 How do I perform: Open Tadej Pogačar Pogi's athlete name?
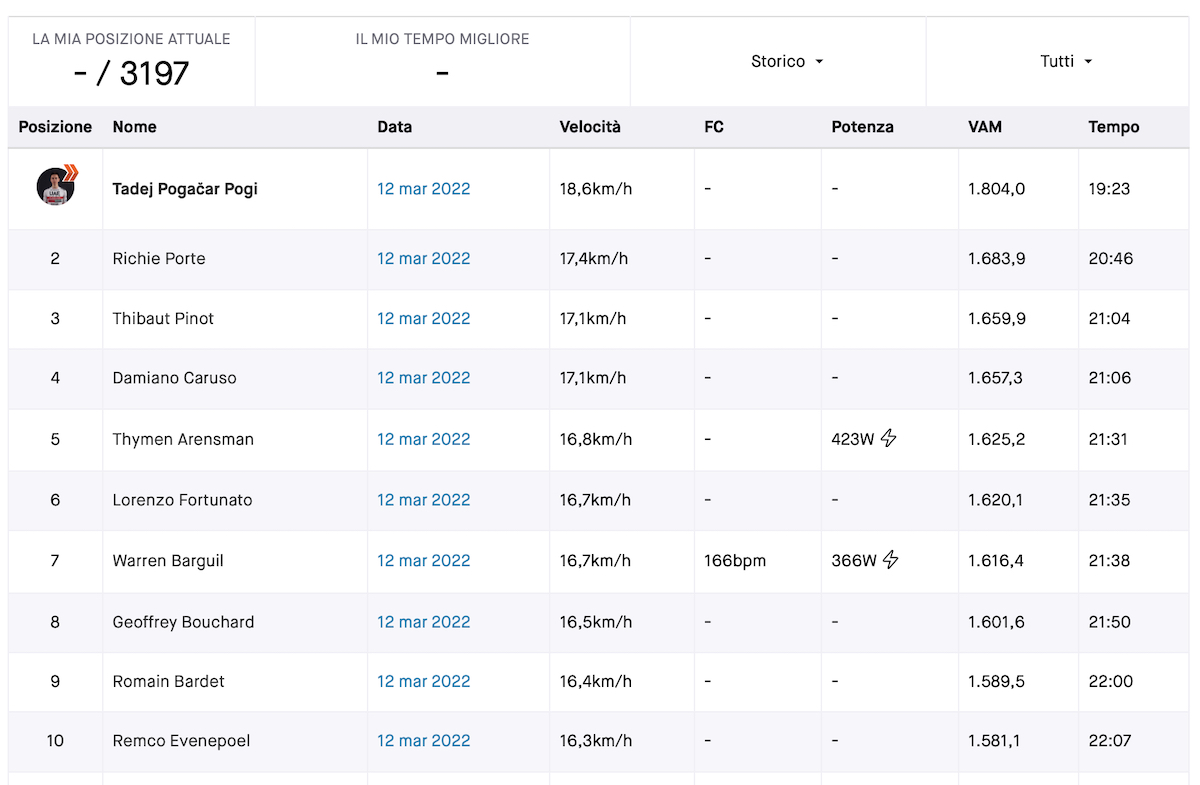[185, 189]
